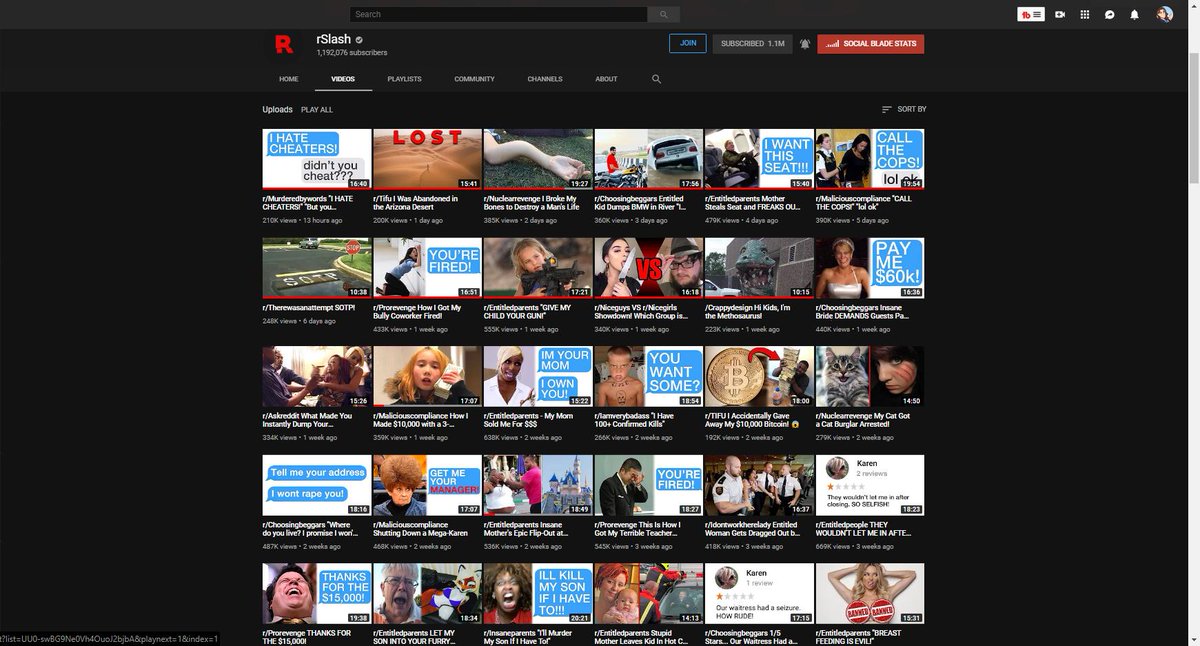Click "r/Entitledparents GIVE MY CHILD YOUR GUN" title
The width and height of the screenshot is (1200, 646).
(x=529, y=311)
